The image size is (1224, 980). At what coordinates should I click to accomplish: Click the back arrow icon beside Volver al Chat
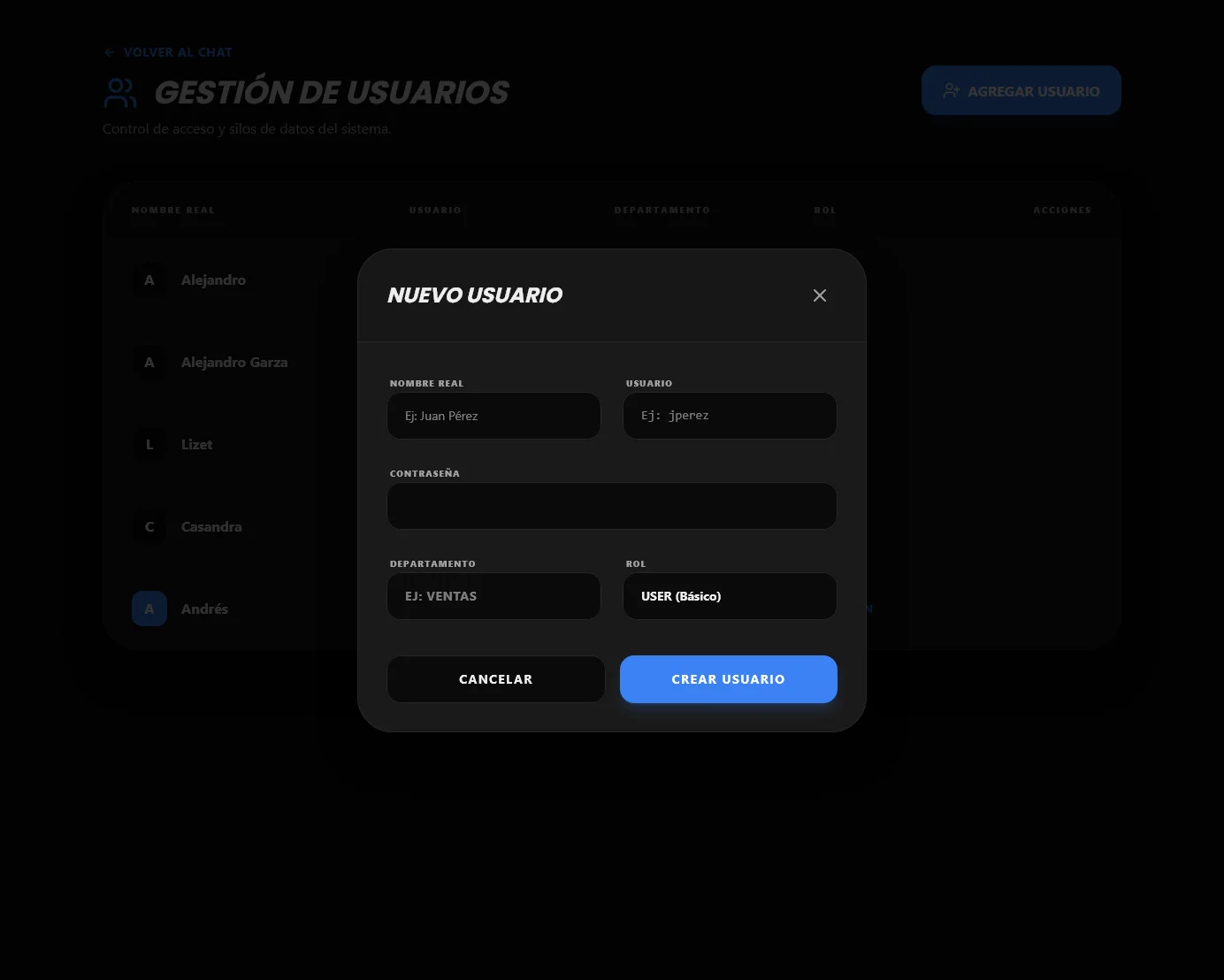coord(110,52)
